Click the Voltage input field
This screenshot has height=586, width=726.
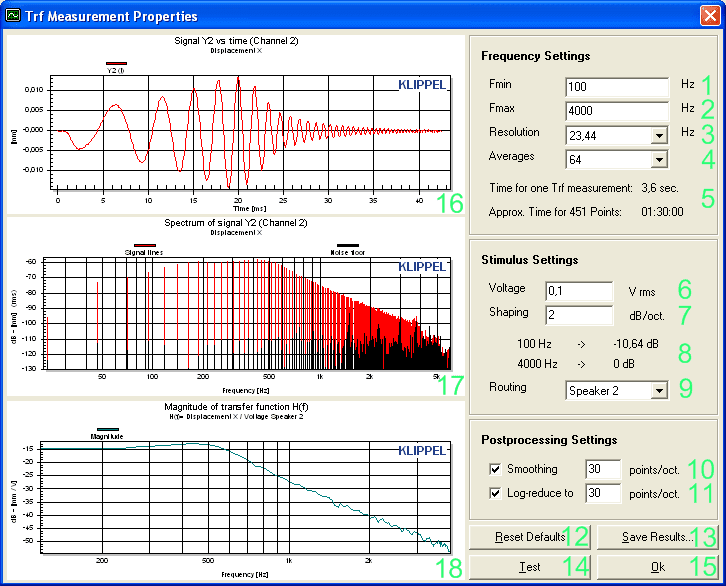point(579,291)
